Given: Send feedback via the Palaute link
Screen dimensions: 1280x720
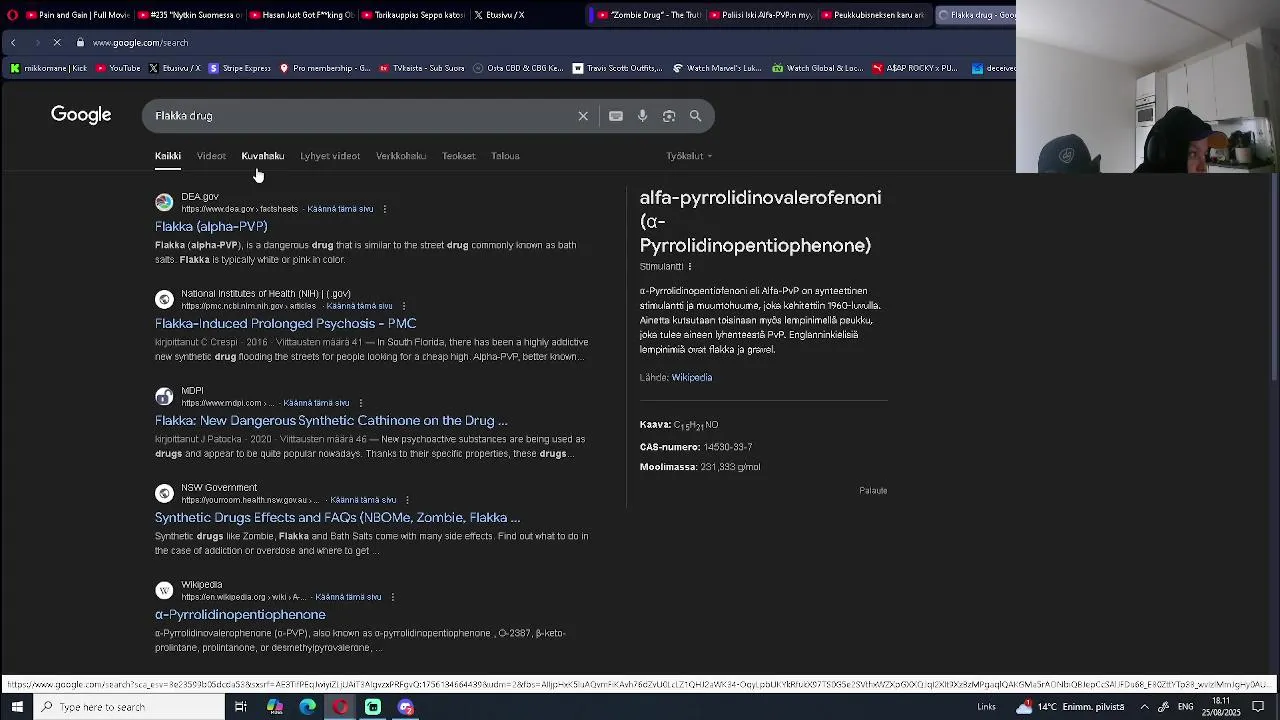Looking at the screenshot, I should click(873, 491).
